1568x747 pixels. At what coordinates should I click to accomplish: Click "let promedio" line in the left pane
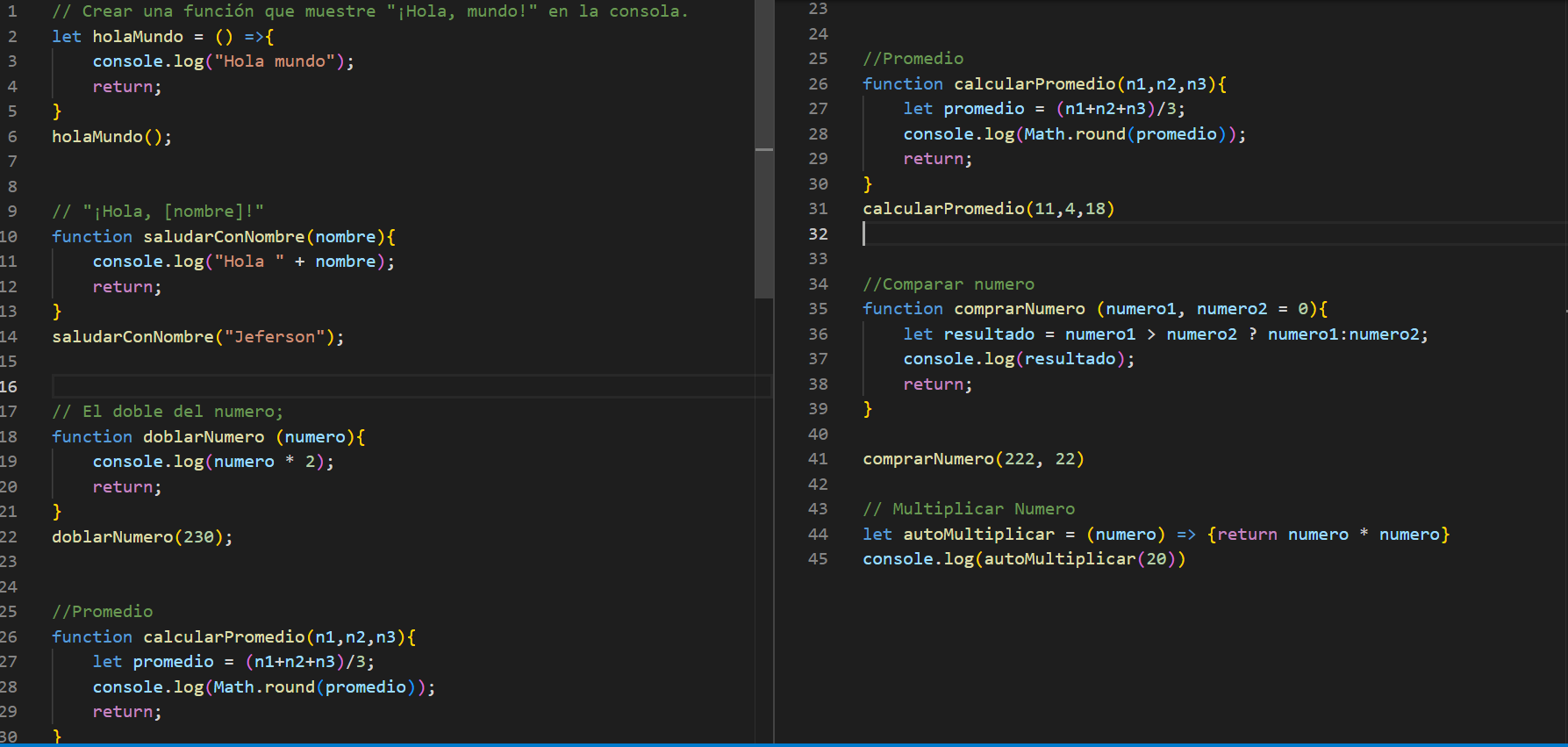(x=233, y=662)
